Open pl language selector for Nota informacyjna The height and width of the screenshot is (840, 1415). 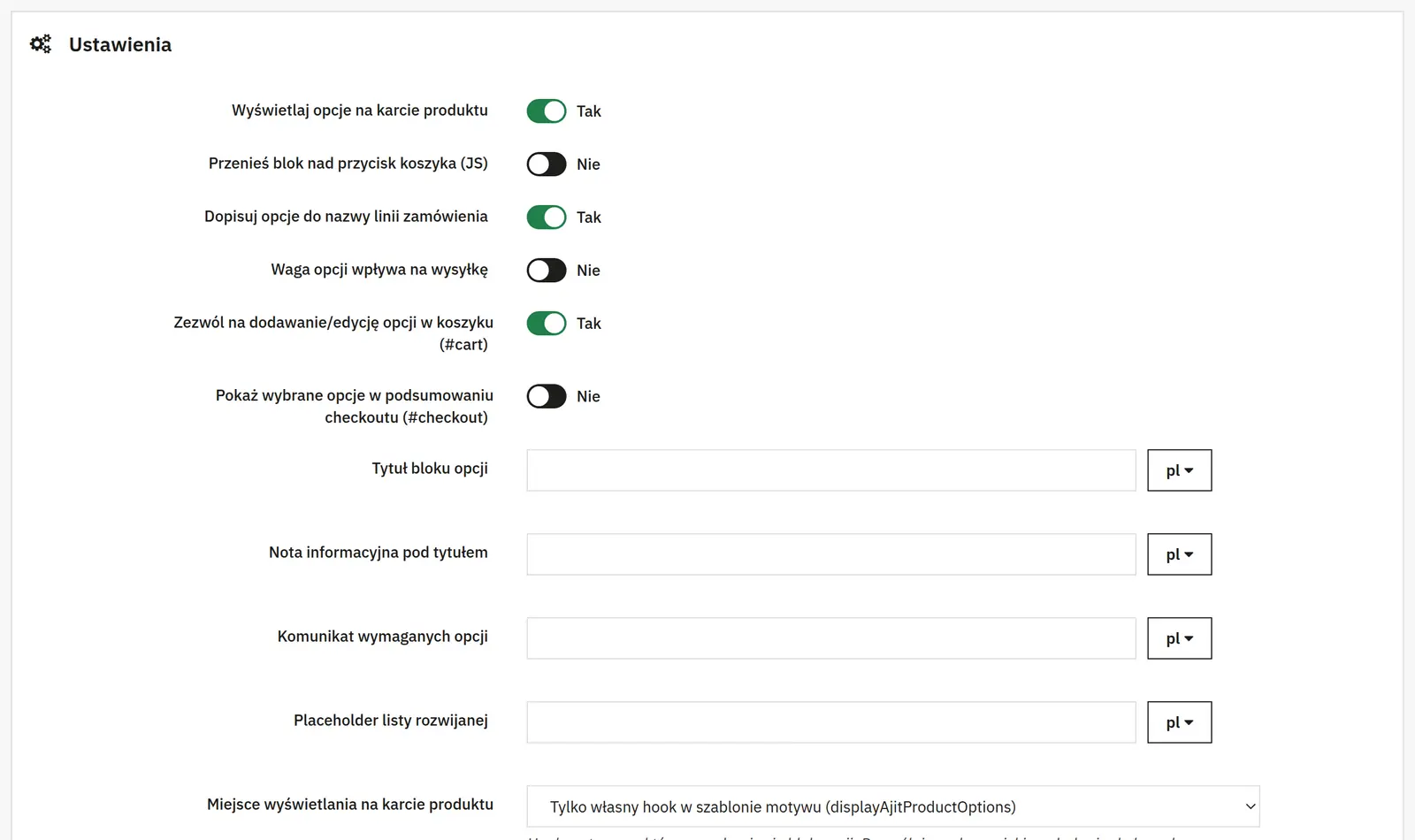pos(1180,554)
